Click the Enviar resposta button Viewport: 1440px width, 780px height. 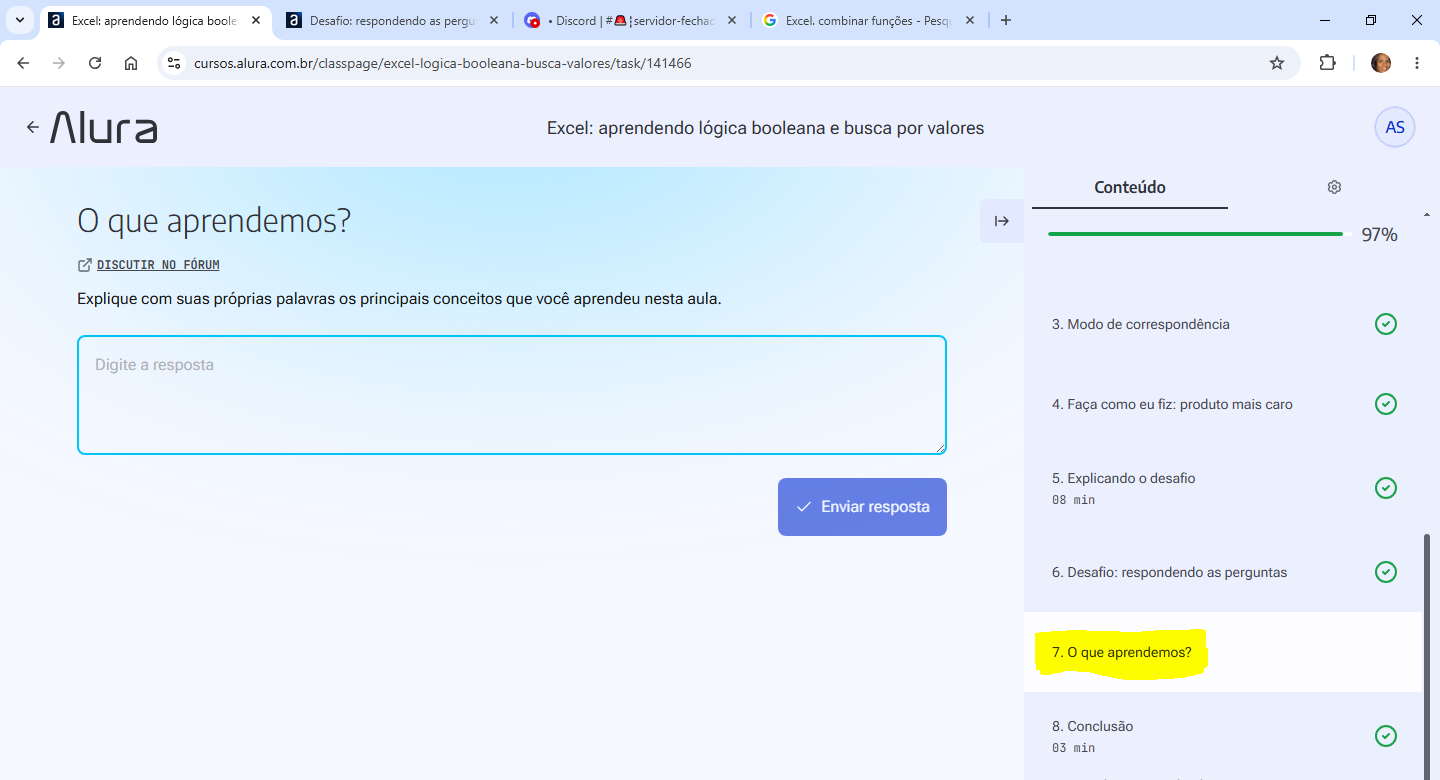(x=862, y=507)
